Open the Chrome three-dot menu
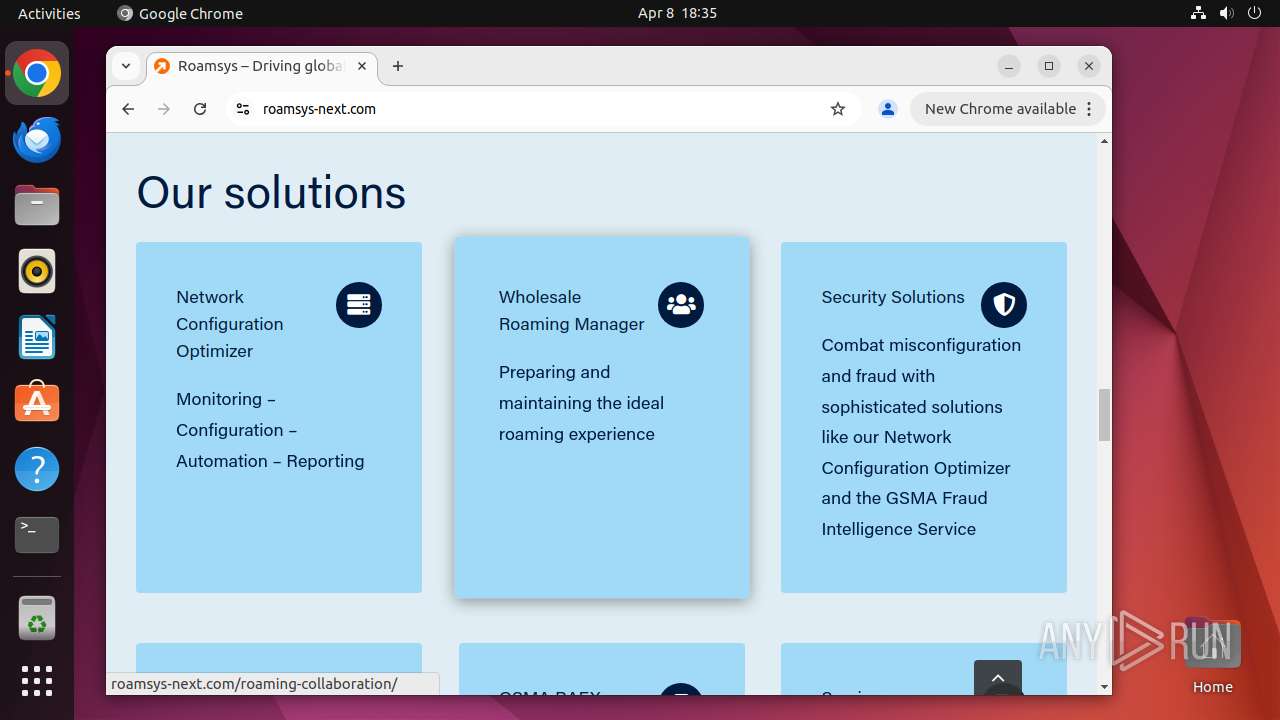 click(x=1090, y=109)
